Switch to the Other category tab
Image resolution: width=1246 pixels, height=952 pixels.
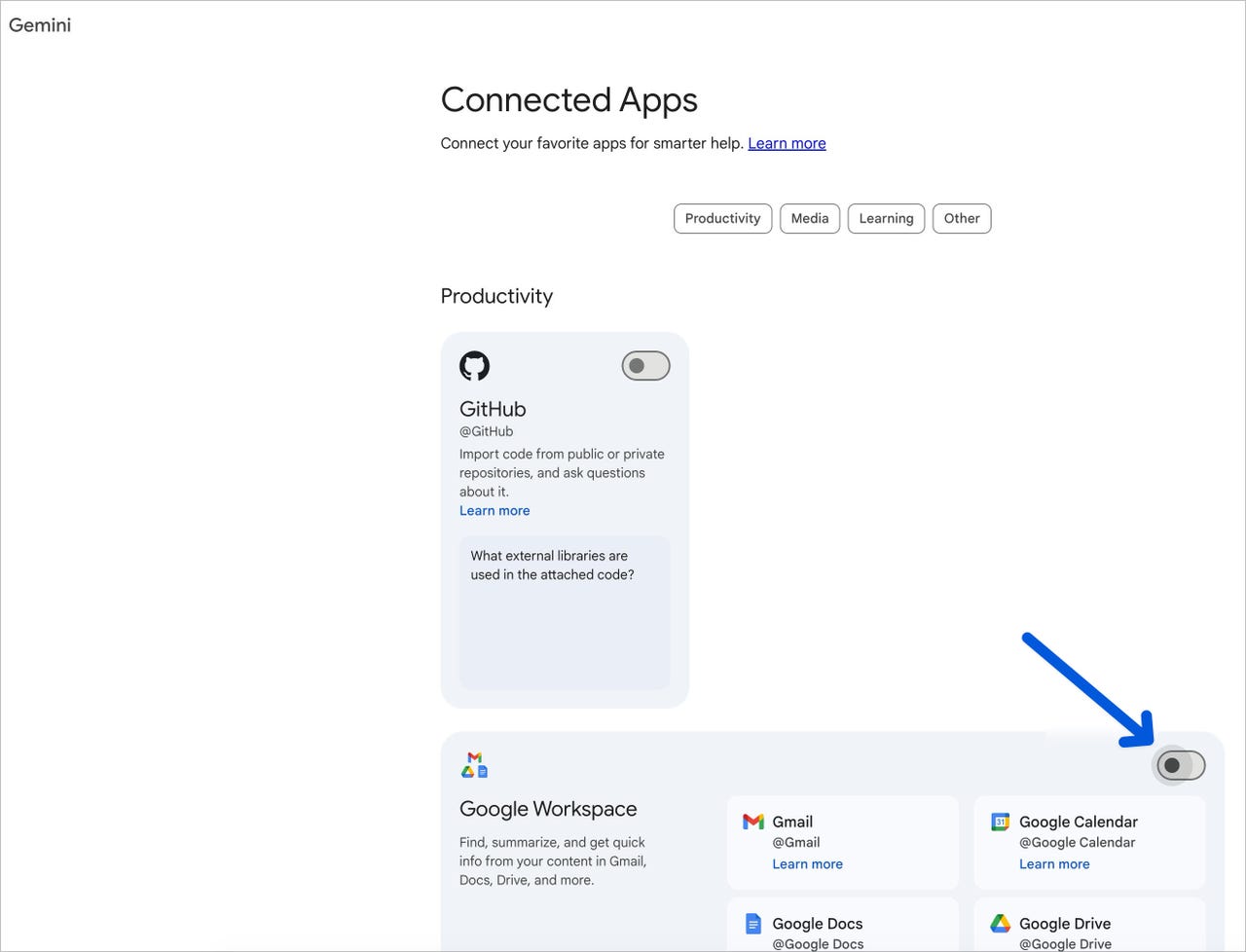962,218
